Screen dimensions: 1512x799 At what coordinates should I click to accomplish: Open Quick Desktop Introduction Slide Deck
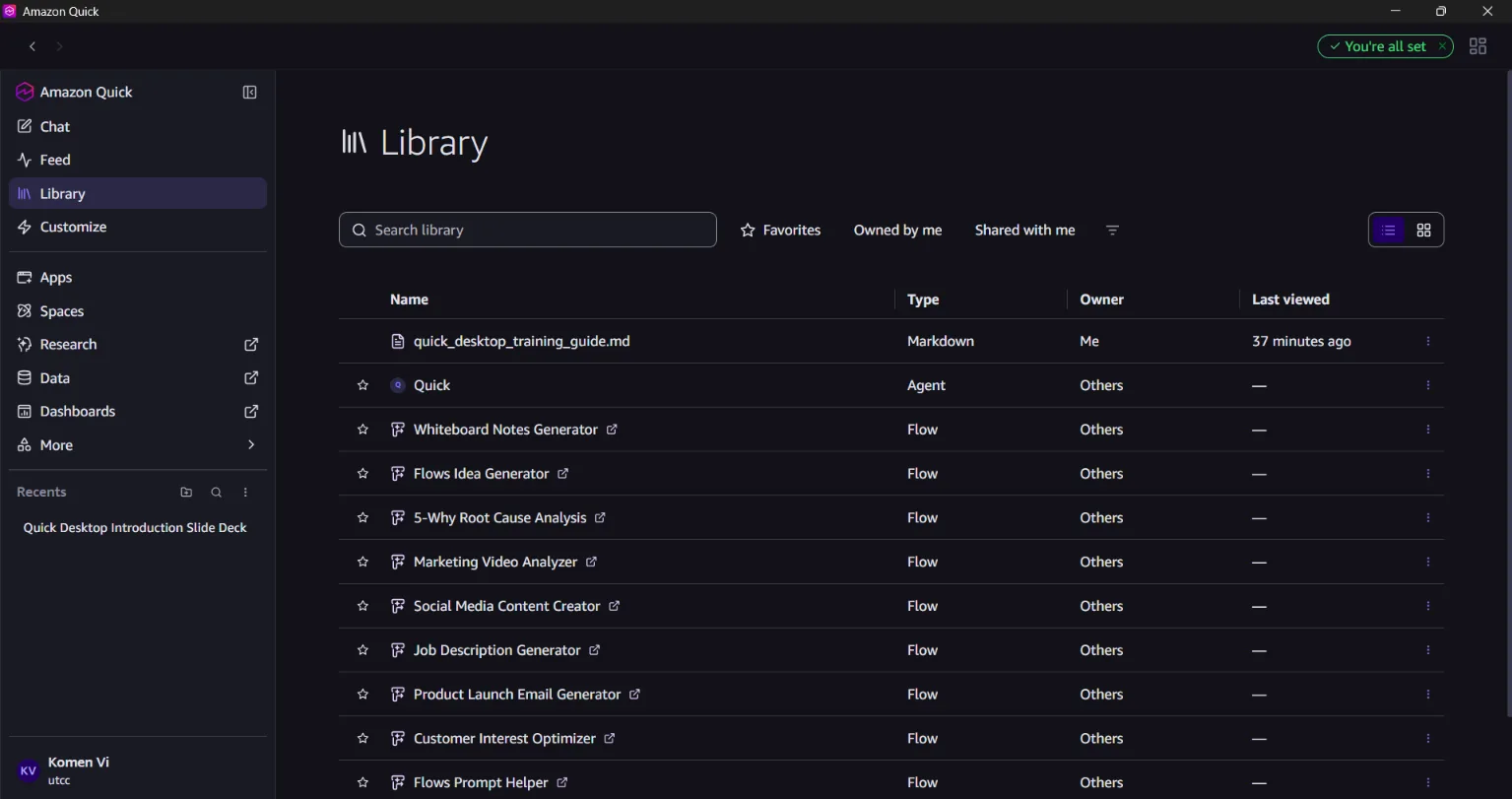click(x=135, y=528)
